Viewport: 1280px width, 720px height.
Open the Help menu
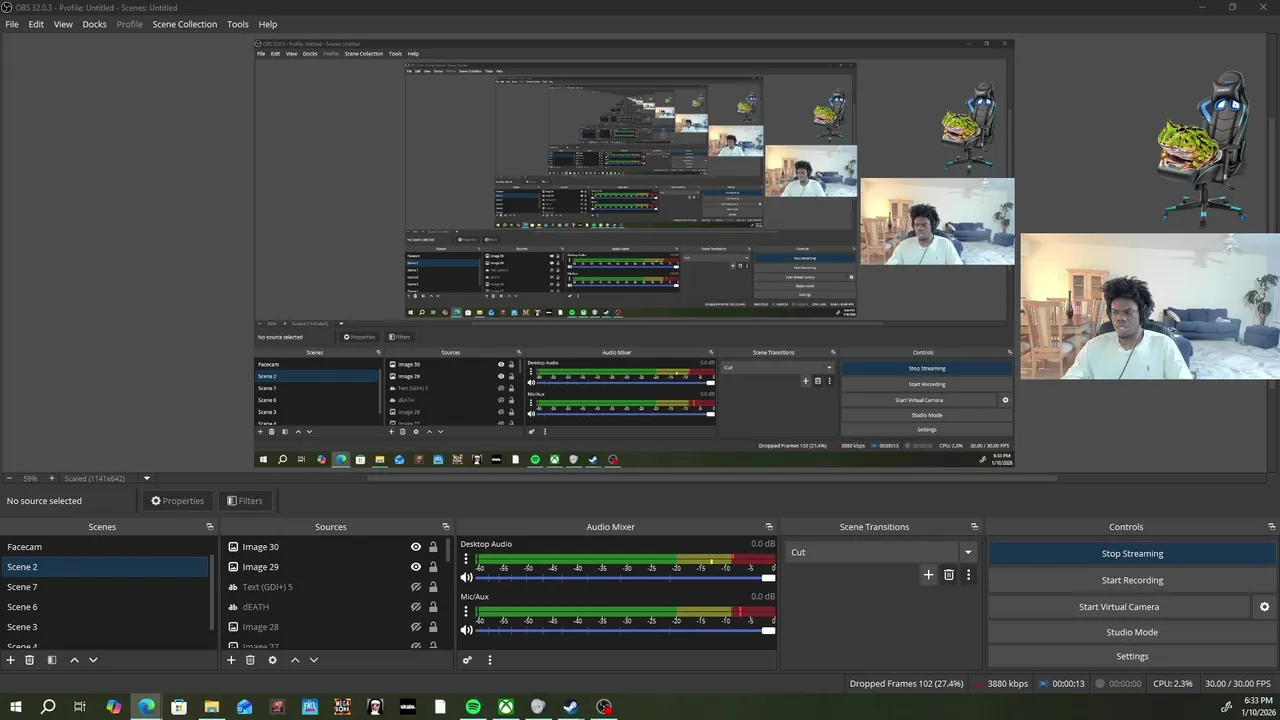(x=268, y=24)
